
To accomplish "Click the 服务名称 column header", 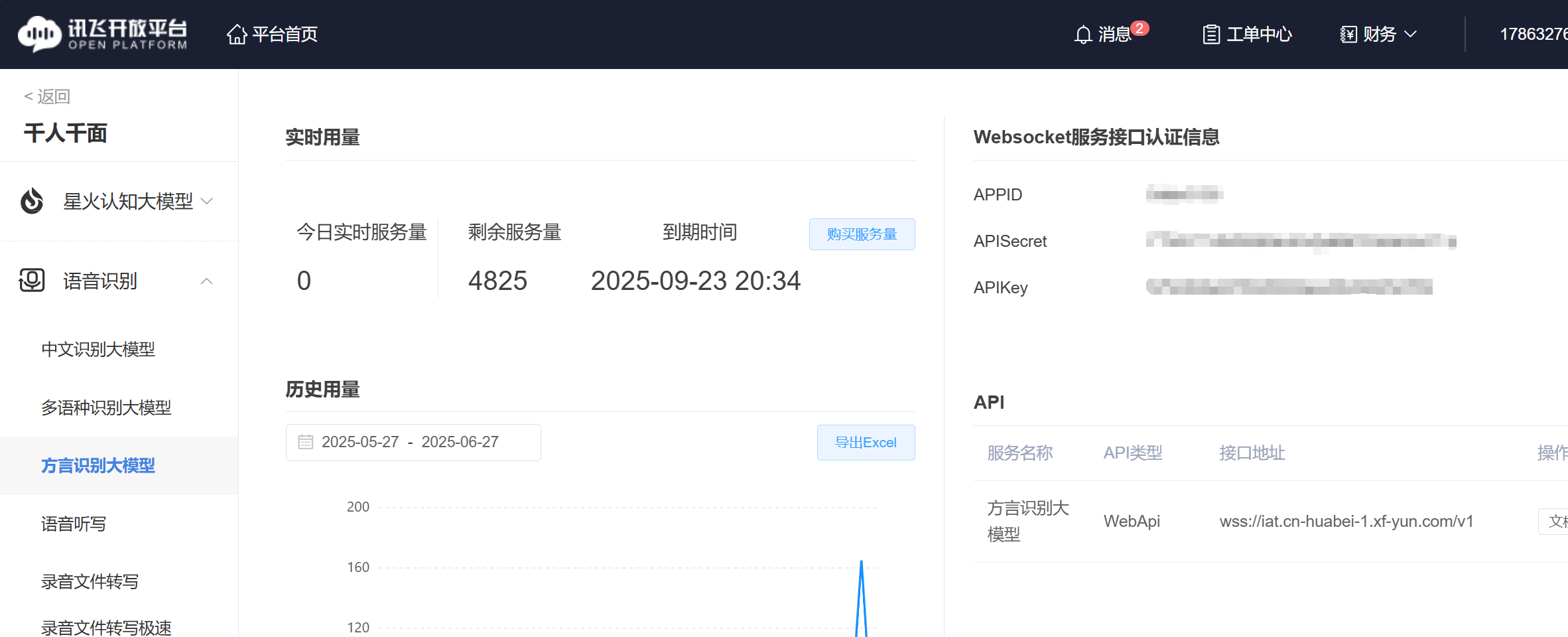I will 1020,453.
